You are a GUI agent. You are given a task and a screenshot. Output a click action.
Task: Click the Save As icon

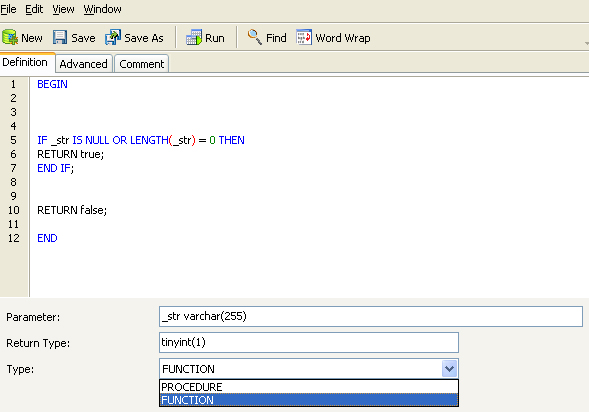pyautogui.click(x=113, y=38)
